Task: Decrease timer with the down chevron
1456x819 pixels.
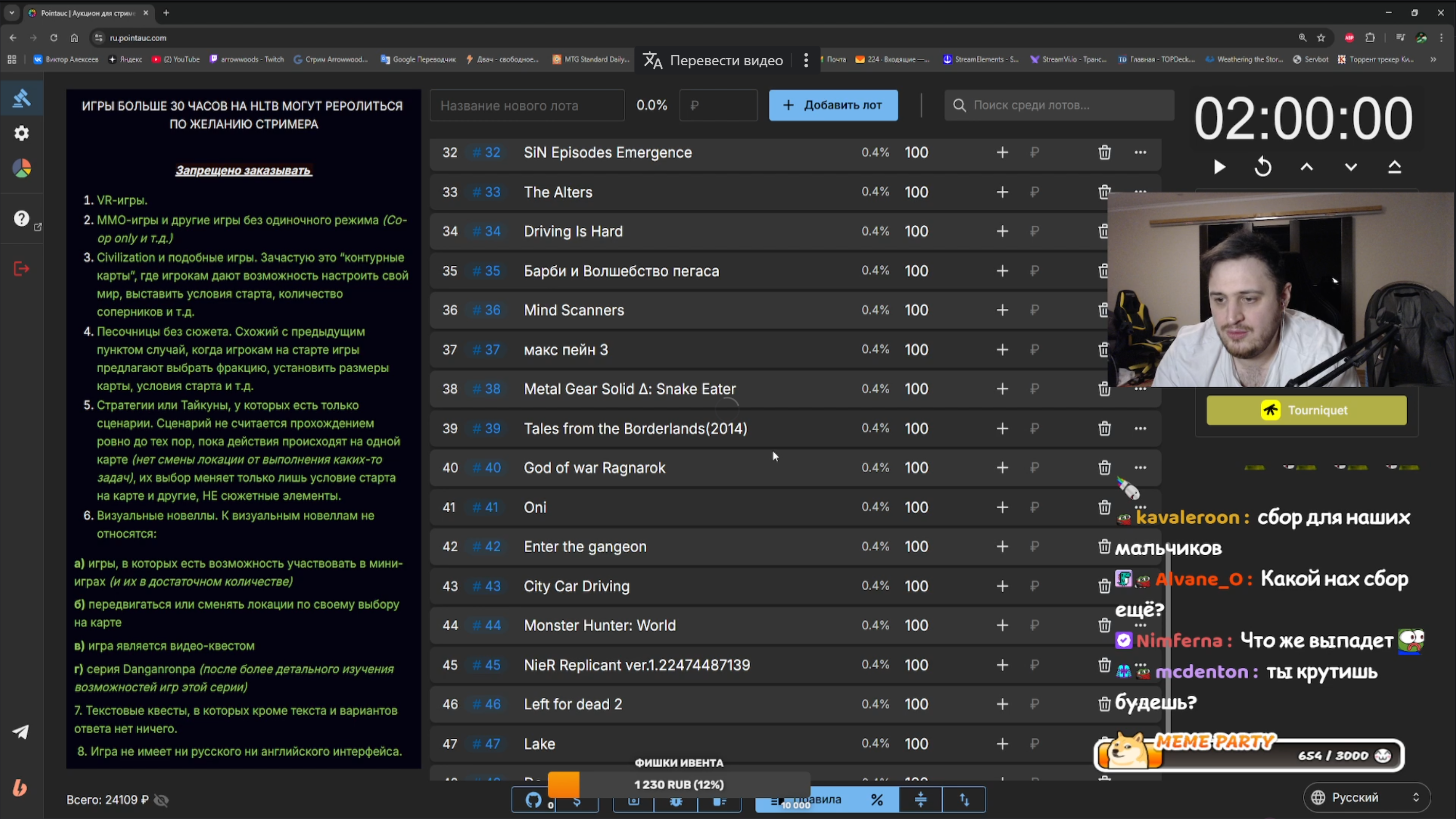Action: tap(1350, 167)
